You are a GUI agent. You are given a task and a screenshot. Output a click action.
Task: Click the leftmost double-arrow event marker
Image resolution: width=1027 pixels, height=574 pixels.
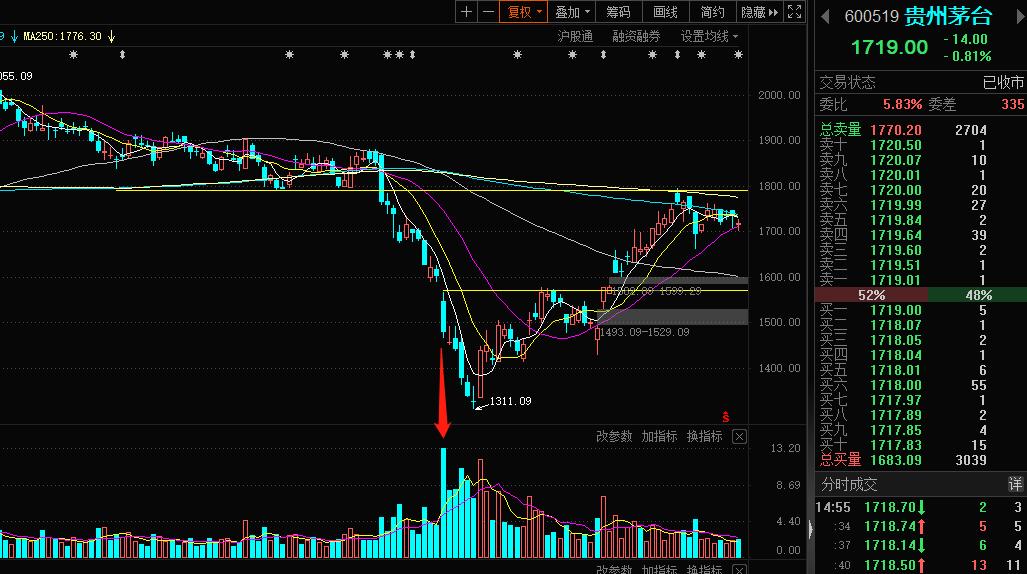(x=122, y=55)
